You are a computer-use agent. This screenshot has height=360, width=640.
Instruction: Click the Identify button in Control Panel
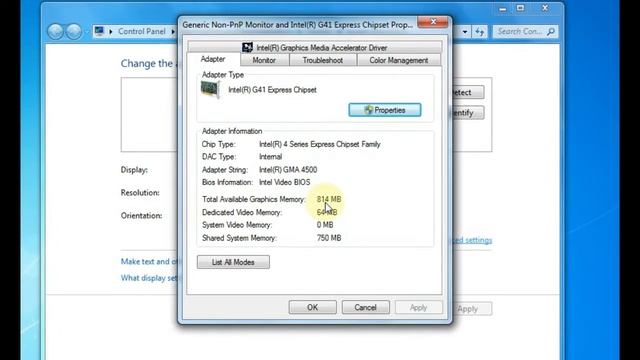click(x=468, y=113)
